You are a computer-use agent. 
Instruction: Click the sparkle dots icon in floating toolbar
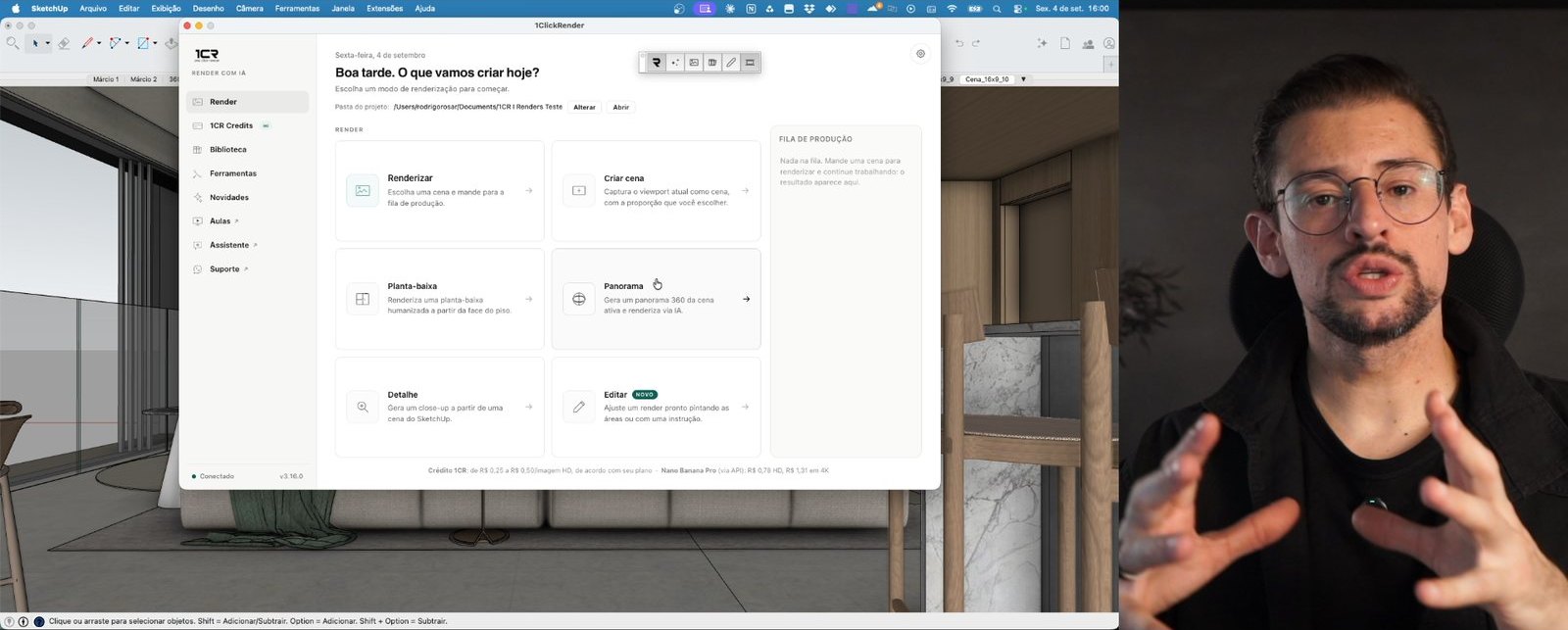coord(675,63)
